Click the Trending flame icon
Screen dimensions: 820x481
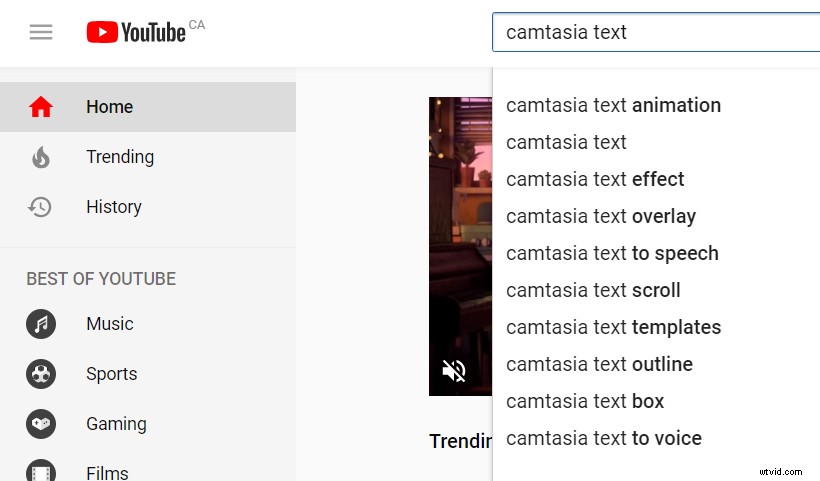pos(41,157)
